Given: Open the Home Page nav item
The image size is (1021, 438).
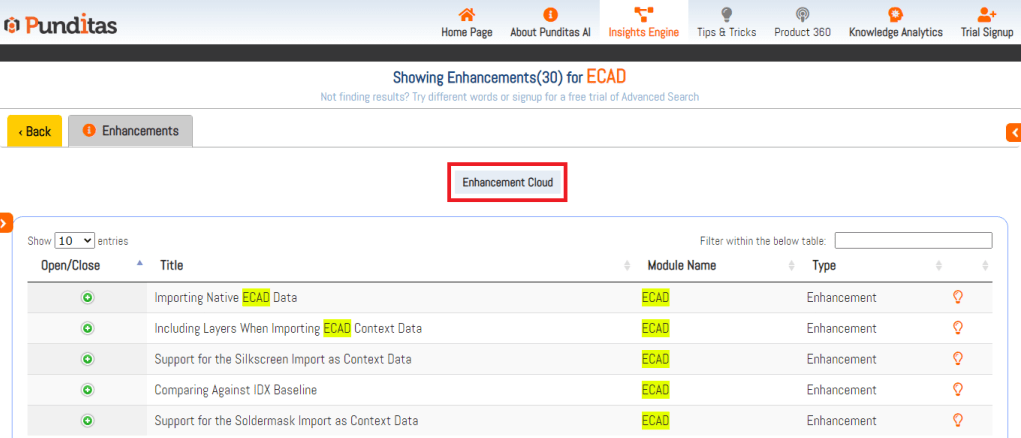Looking at the screenshot, I should 467,22.
